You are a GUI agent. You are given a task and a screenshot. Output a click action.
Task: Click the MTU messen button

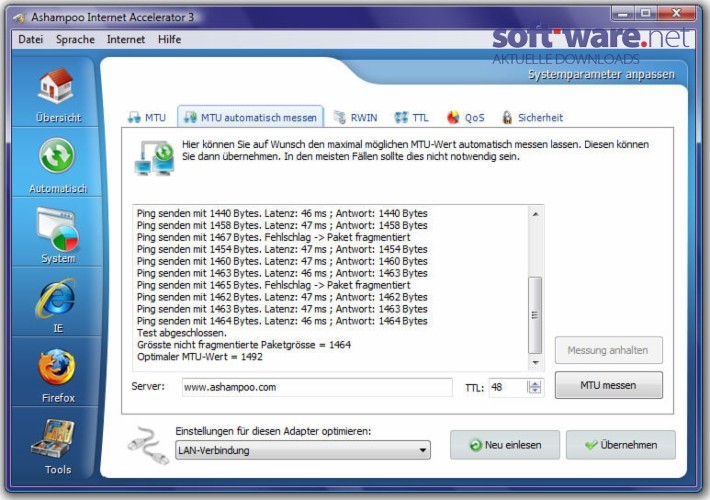(609, 385)
